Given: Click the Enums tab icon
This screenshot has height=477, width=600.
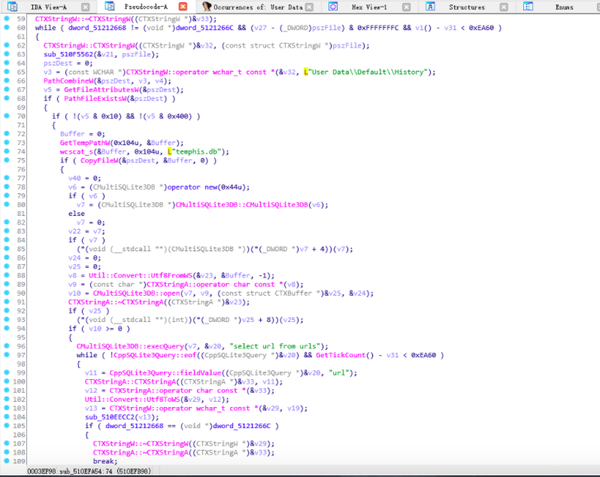Looking at the screenshot, I should (x=528, y=7).
